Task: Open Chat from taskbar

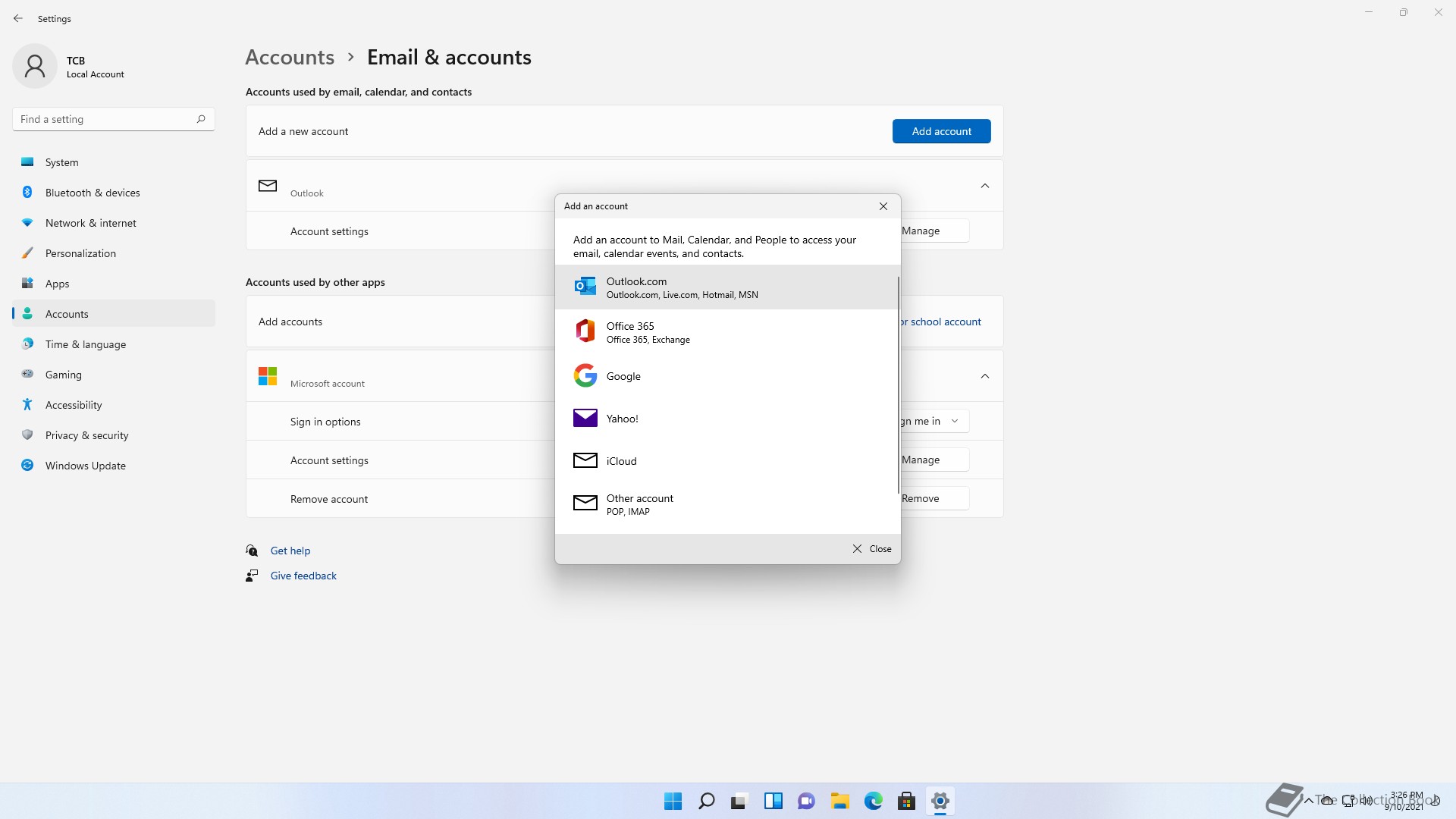Action: tap(806, 801)
